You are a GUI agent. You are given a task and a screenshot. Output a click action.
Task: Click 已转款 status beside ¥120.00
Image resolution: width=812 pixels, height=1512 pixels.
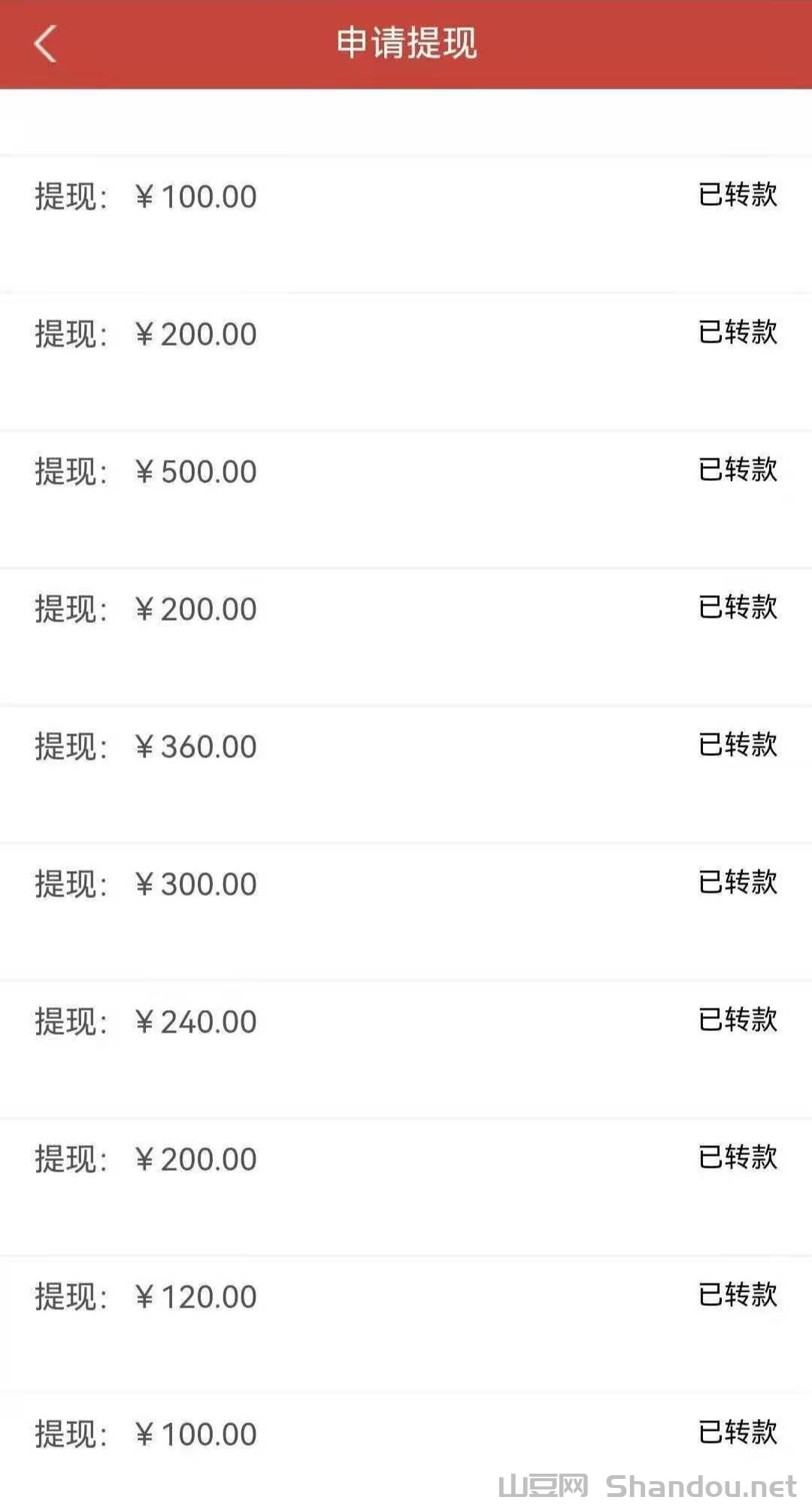pyautogui.click(x=738, y=1295)
